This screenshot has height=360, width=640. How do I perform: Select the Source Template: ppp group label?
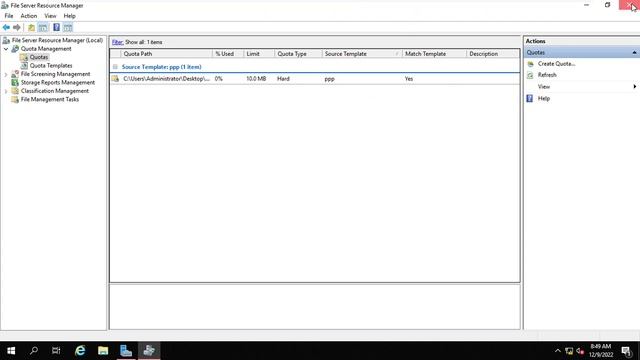pos(162,67)
